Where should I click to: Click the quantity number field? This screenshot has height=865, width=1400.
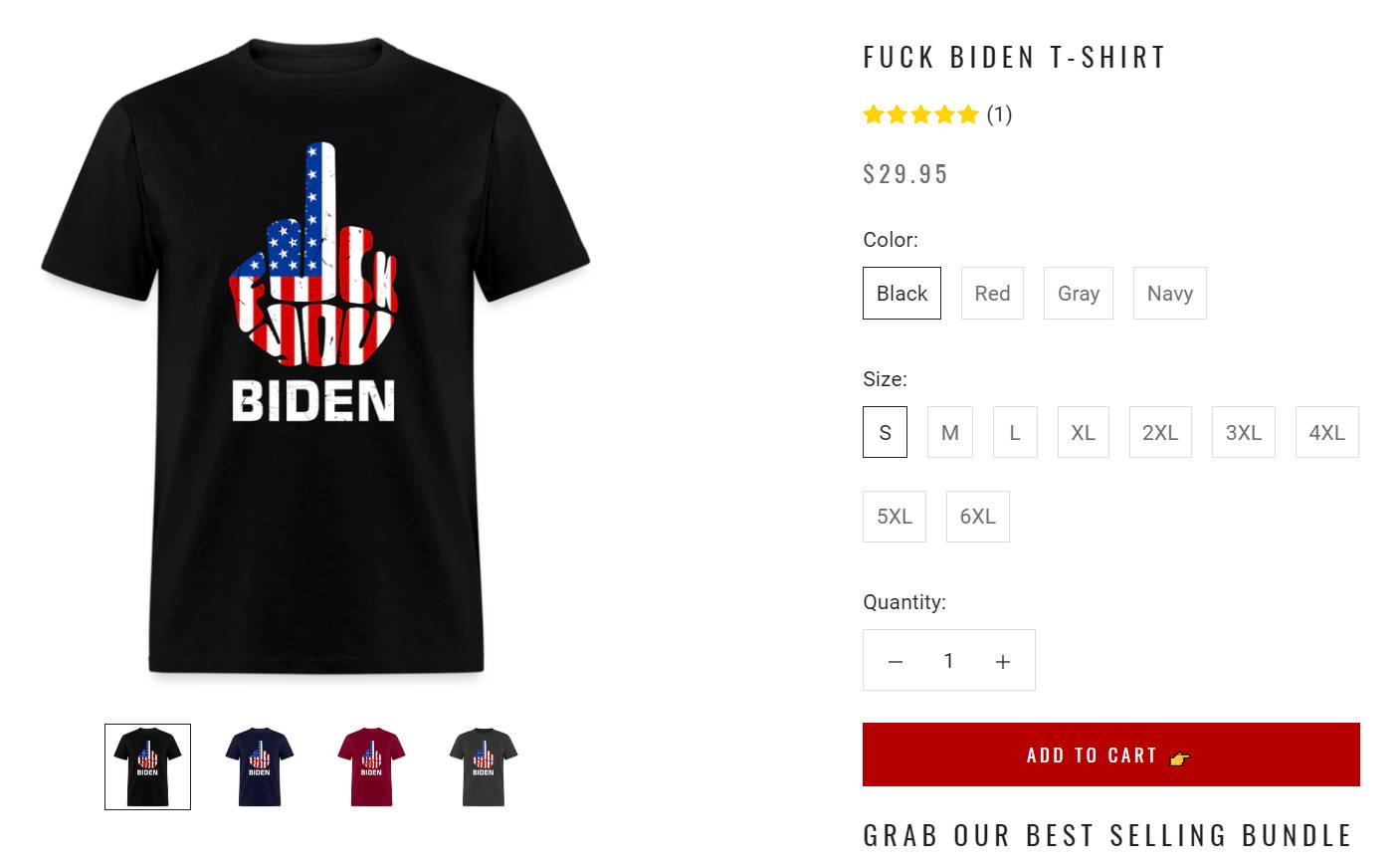[948, 661]
